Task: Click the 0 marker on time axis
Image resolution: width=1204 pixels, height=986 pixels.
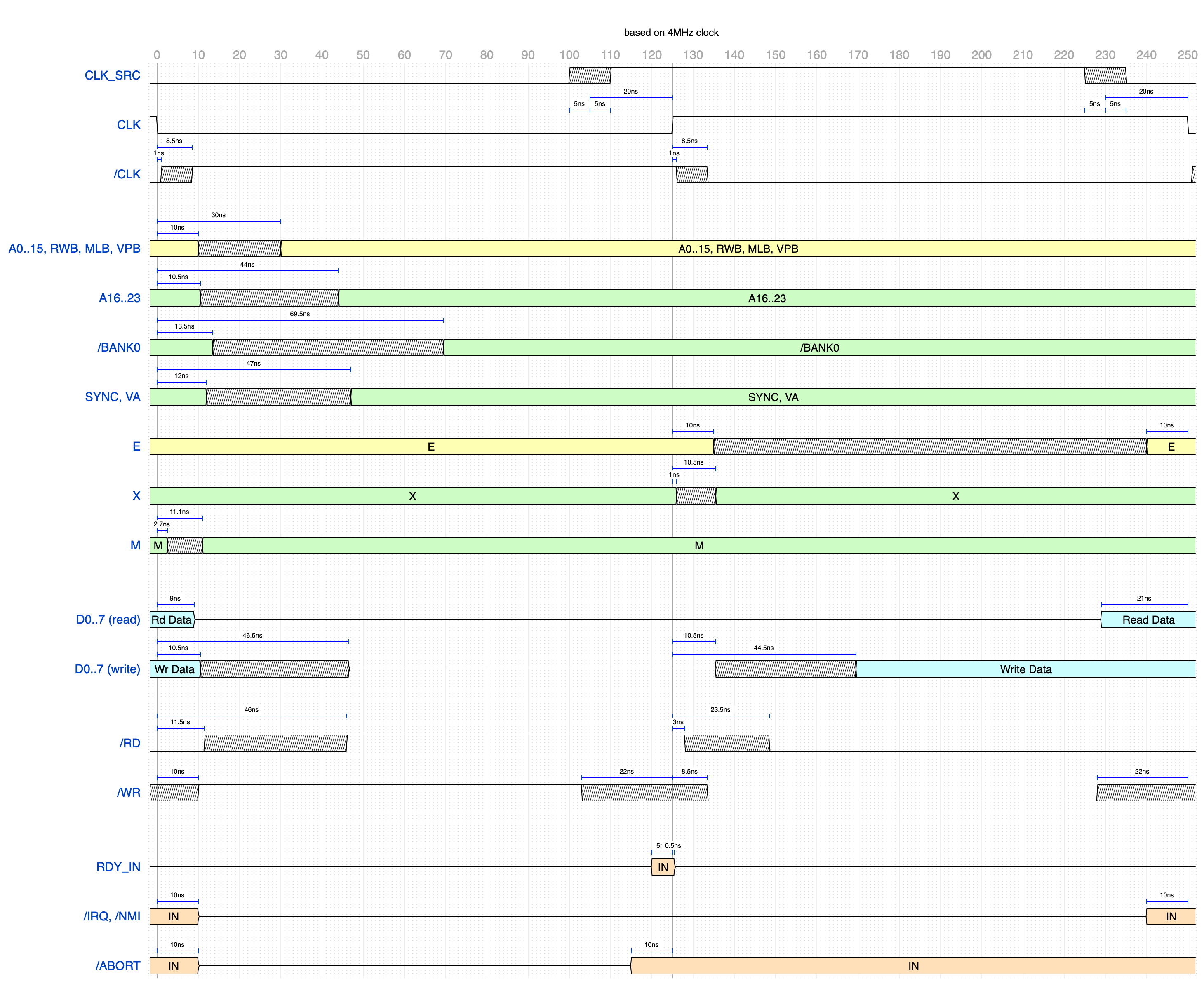Action: coord(157,55)
